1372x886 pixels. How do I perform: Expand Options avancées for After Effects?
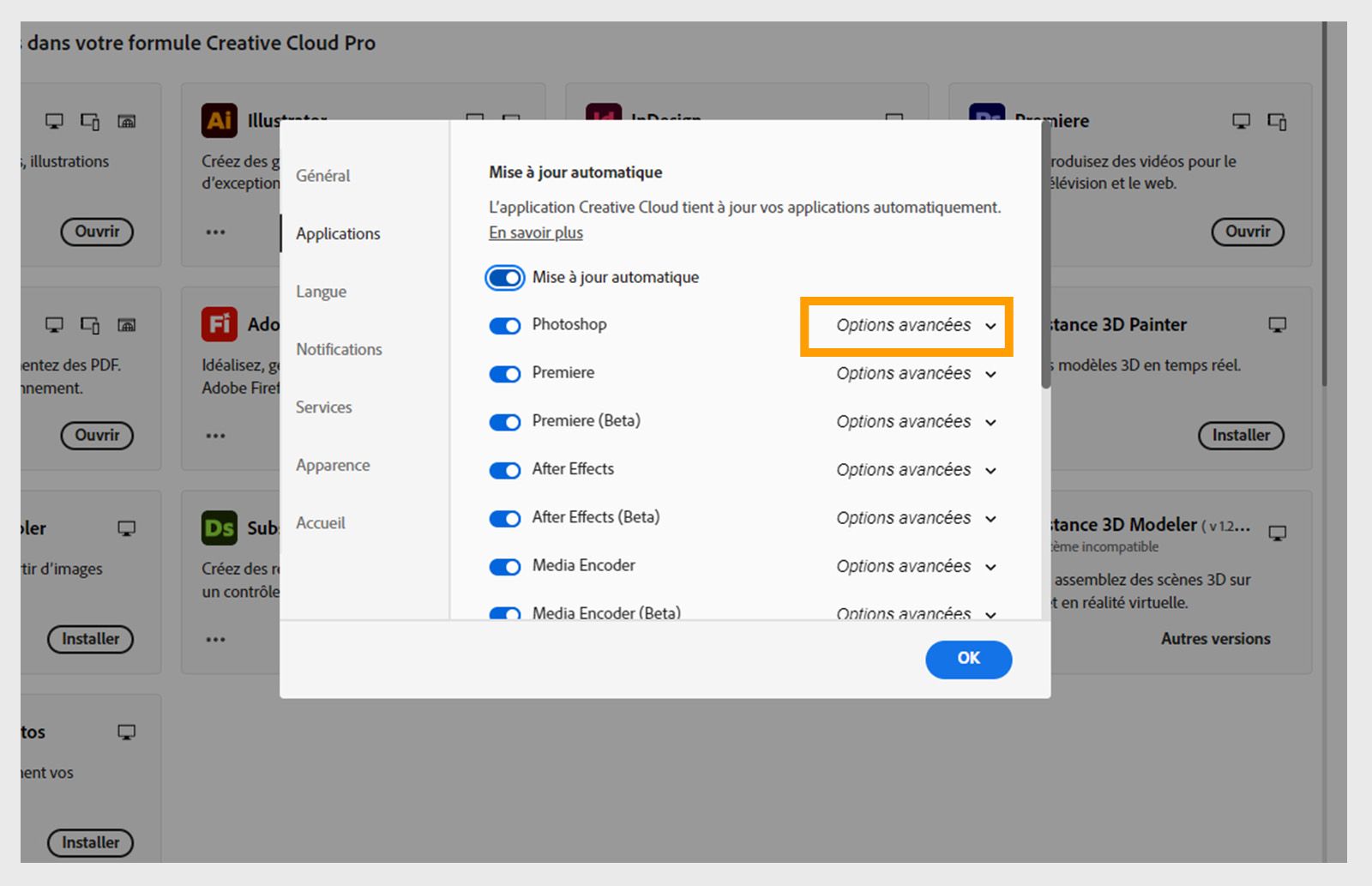point(916,469)
